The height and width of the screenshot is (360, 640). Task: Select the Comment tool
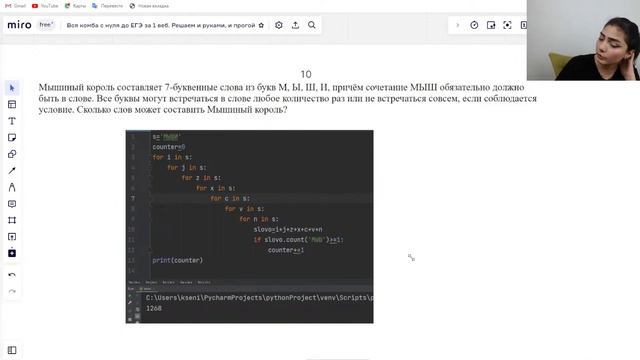[12, 204]
